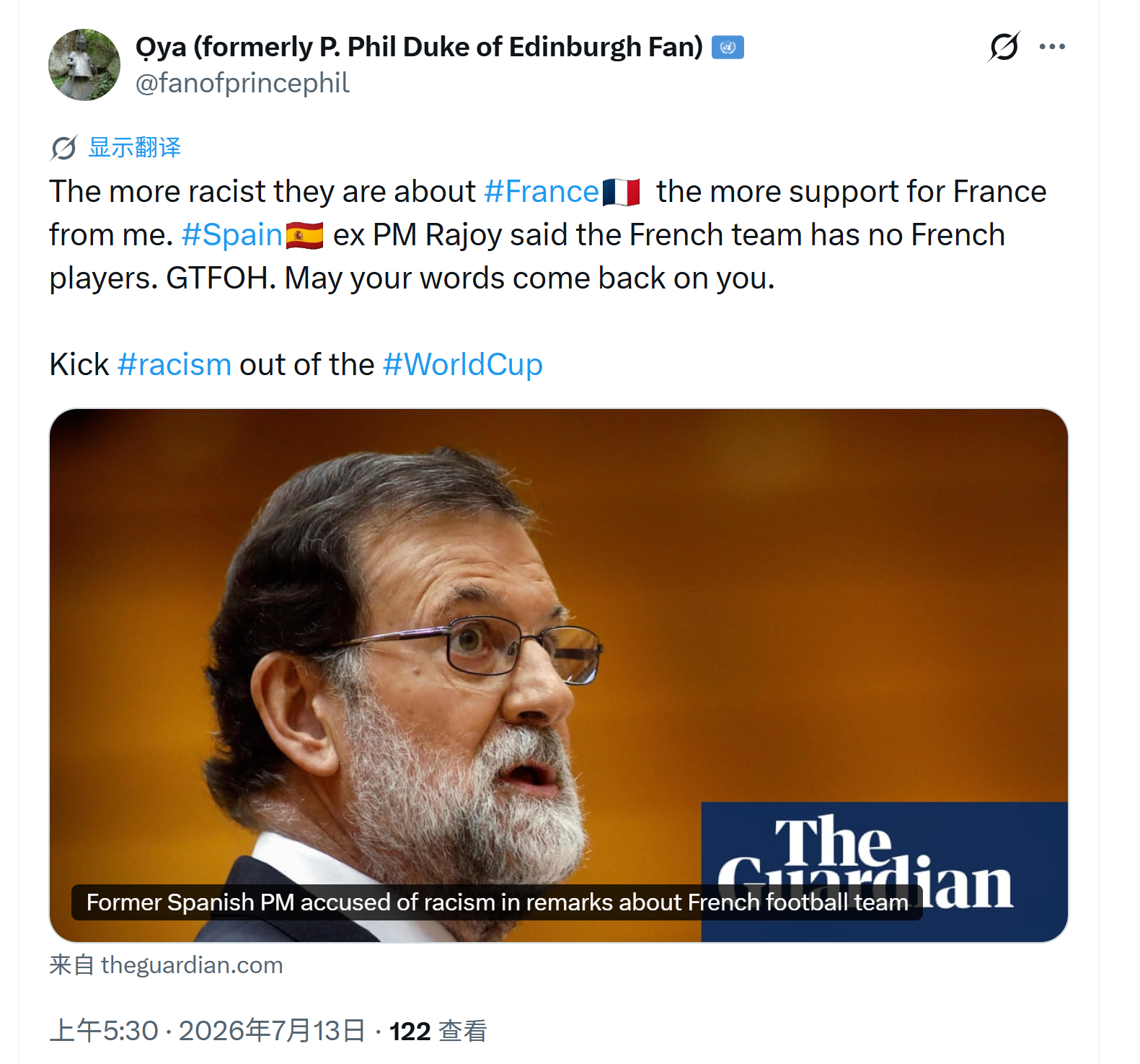Click The Guardian logo on card
Image resolution: width=1140 pixels, height=1064 pixels.
pos(884,871)
